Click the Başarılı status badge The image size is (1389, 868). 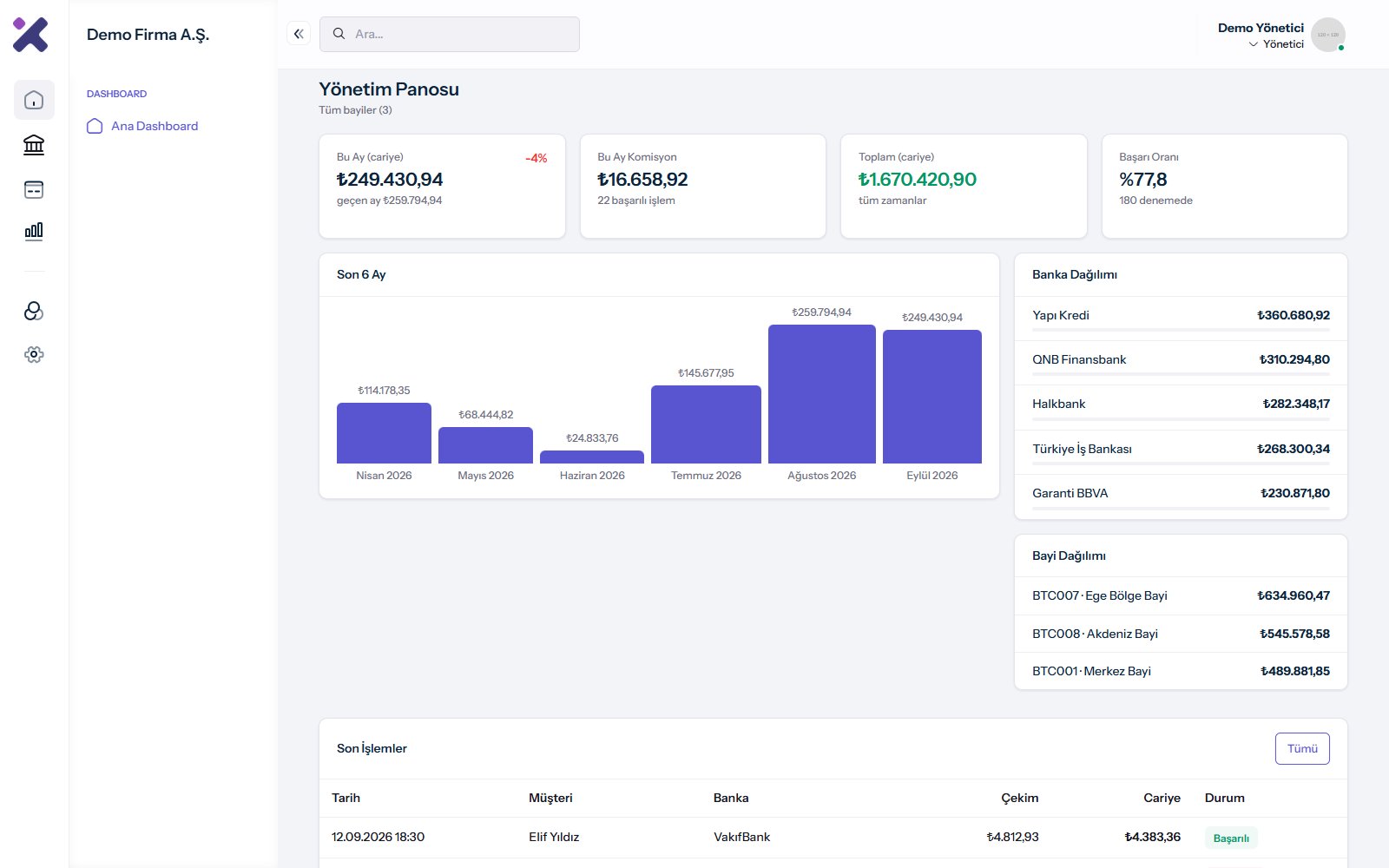(x=1231, y=838)
